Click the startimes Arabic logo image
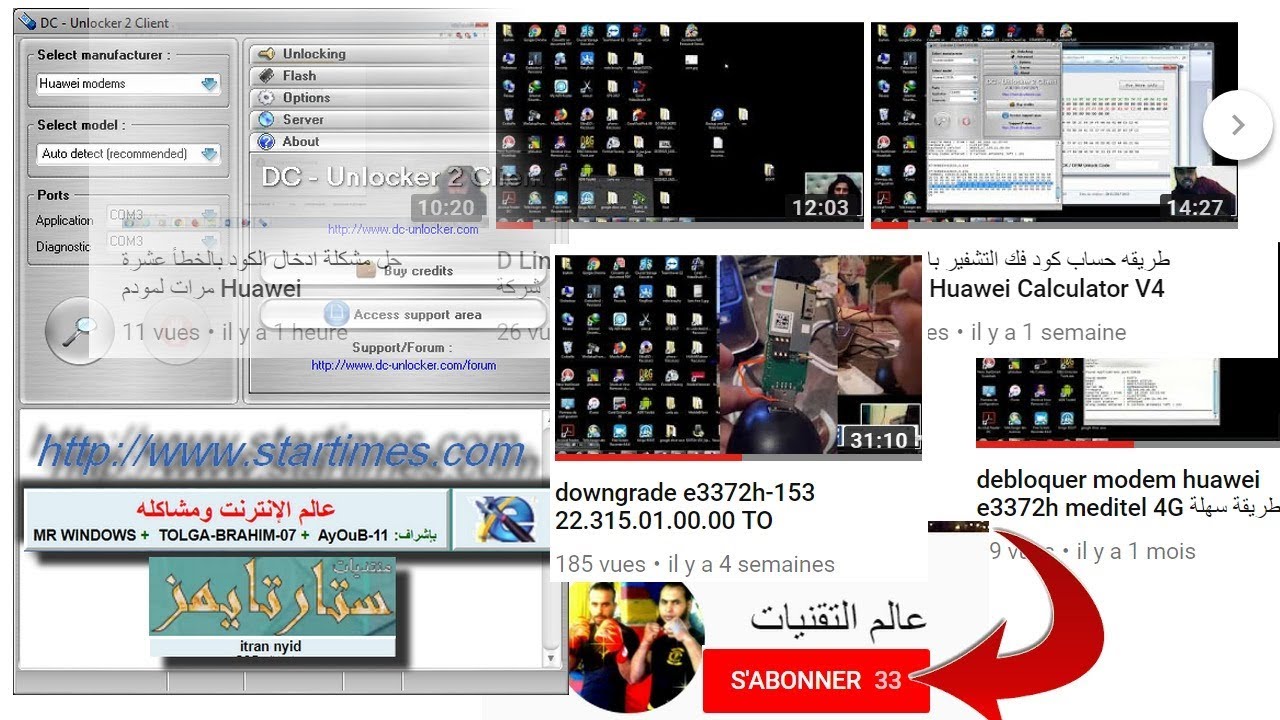 click(x=272, y=597)
